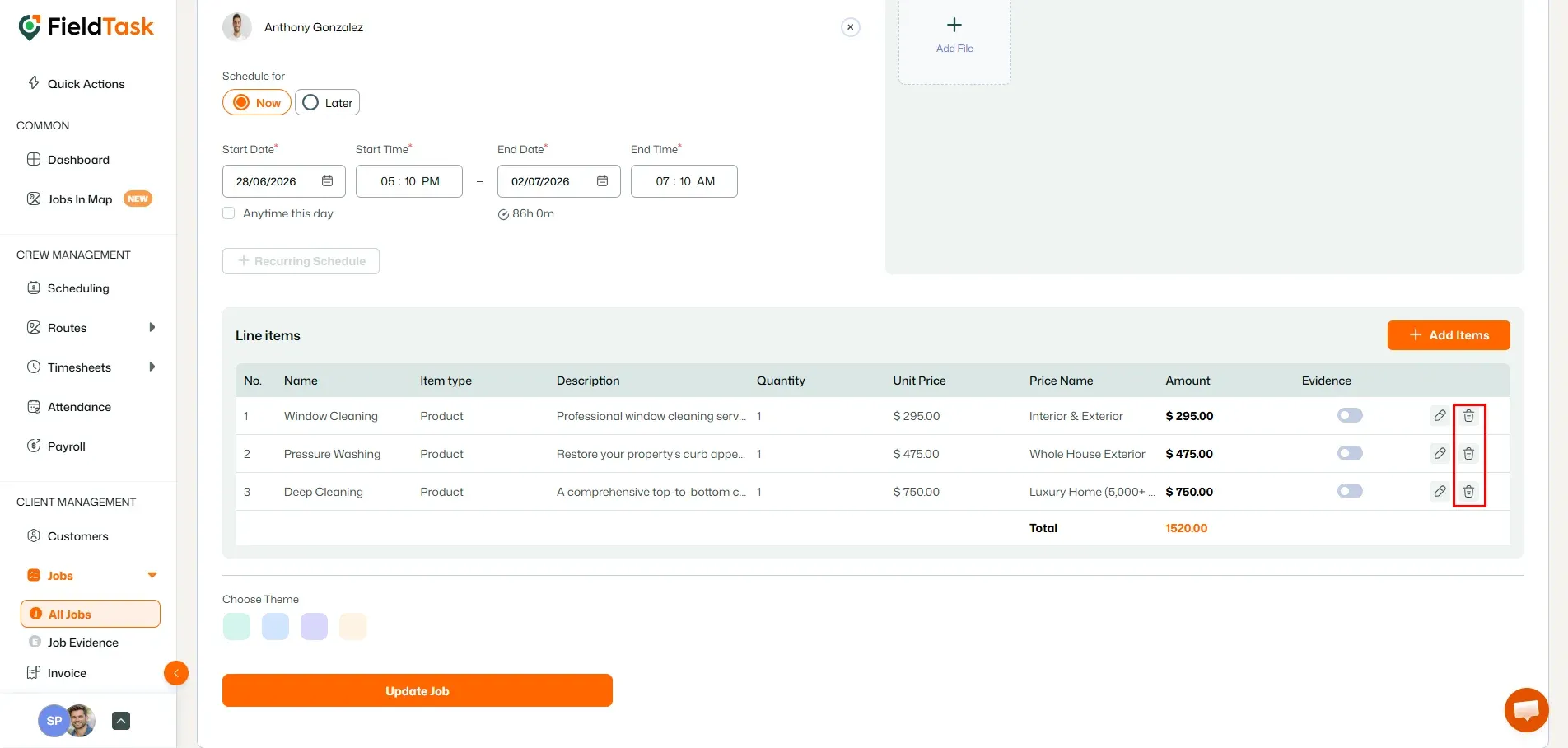Toggle Evidence for Deep Cleaning
1568x748 pixels.
pyautogui.click(x=1350, y=491)
